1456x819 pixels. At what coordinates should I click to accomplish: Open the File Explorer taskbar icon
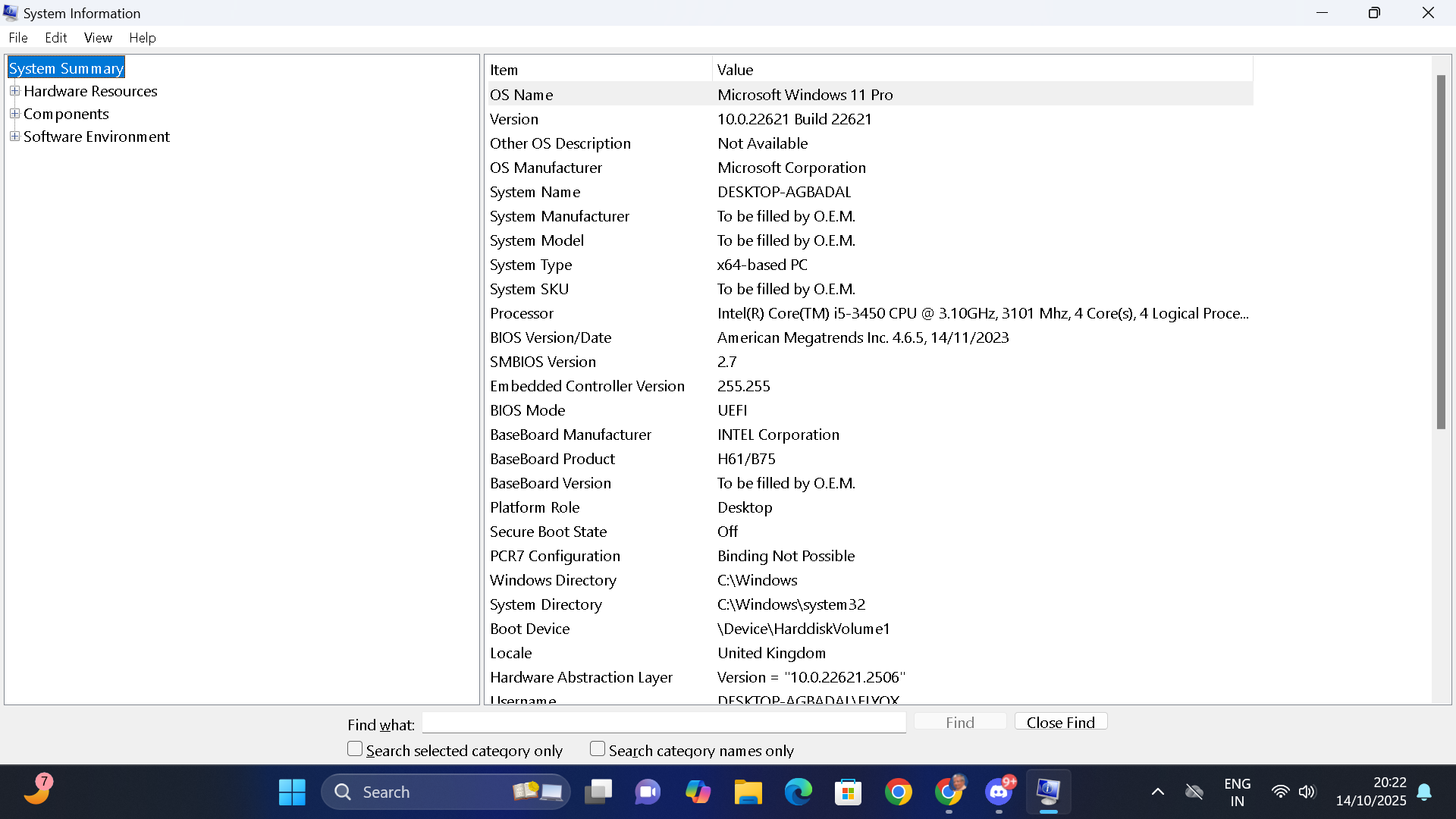748,792
